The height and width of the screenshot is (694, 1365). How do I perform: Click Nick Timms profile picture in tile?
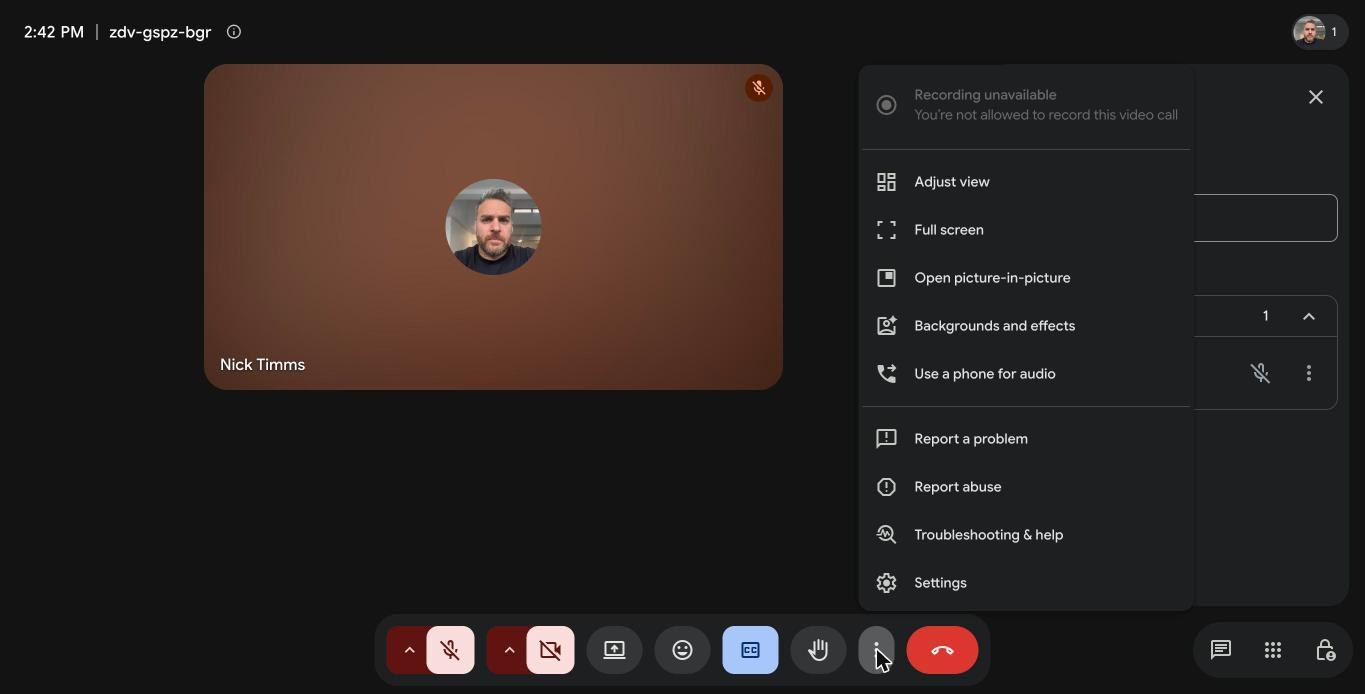[x=493, y=227]
